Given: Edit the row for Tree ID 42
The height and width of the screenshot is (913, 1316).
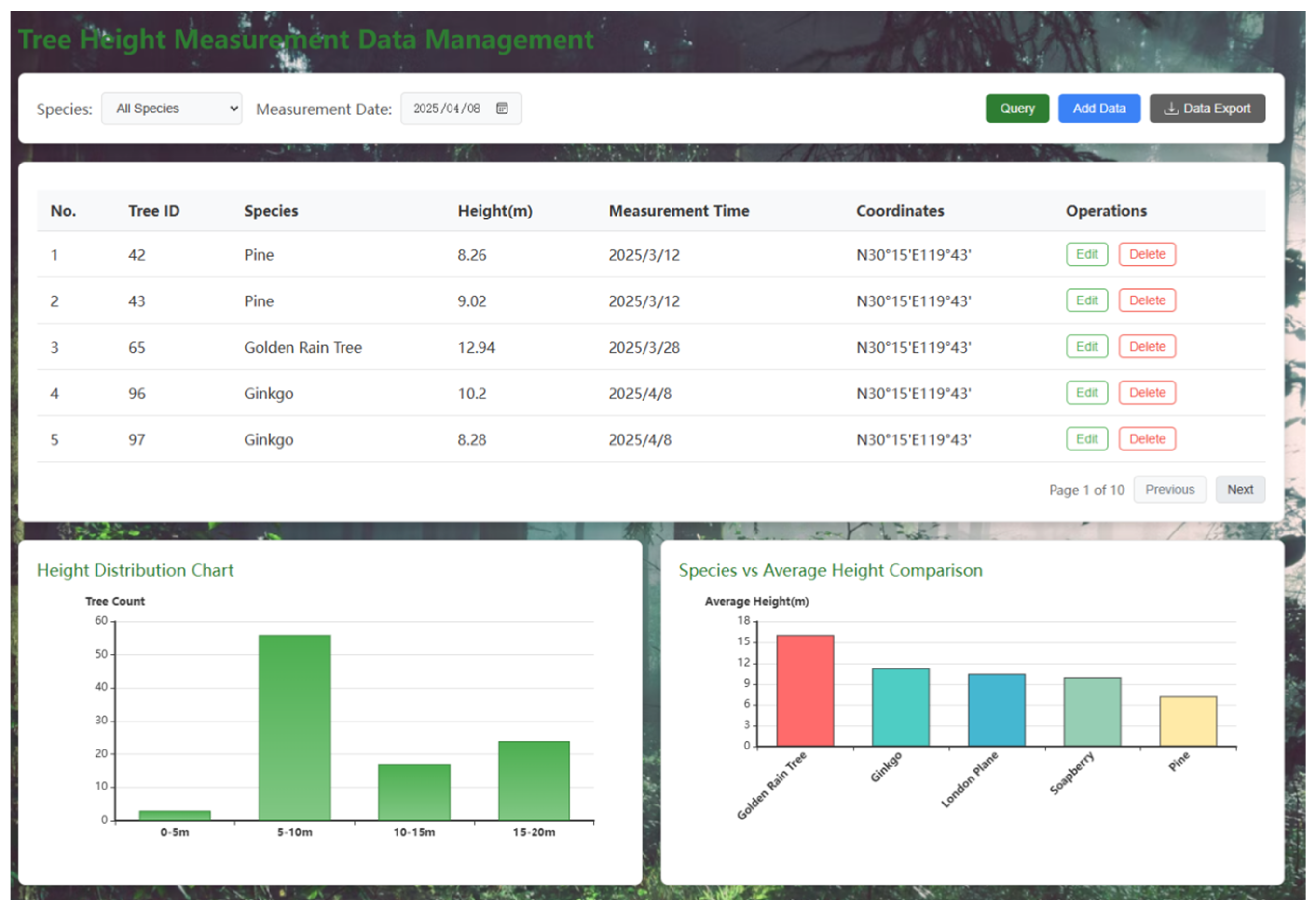Looking at the screenshot, I should [1086, 254].
